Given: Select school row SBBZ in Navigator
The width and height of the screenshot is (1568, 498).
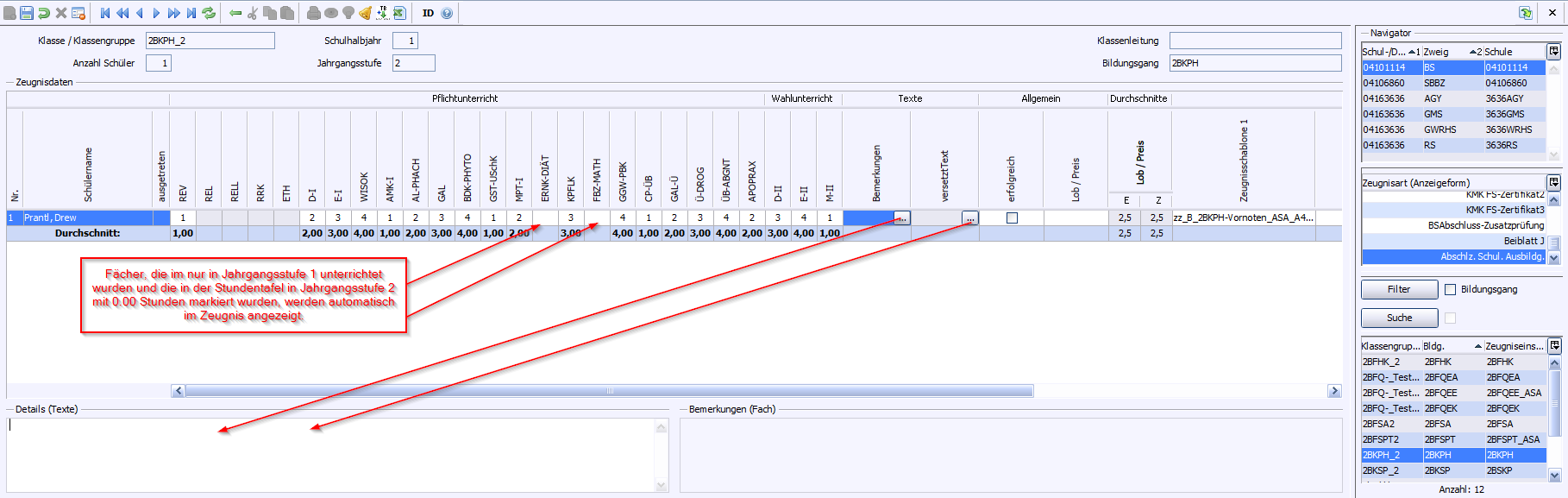Looking at the screenshot, I should coord(1434,83).
